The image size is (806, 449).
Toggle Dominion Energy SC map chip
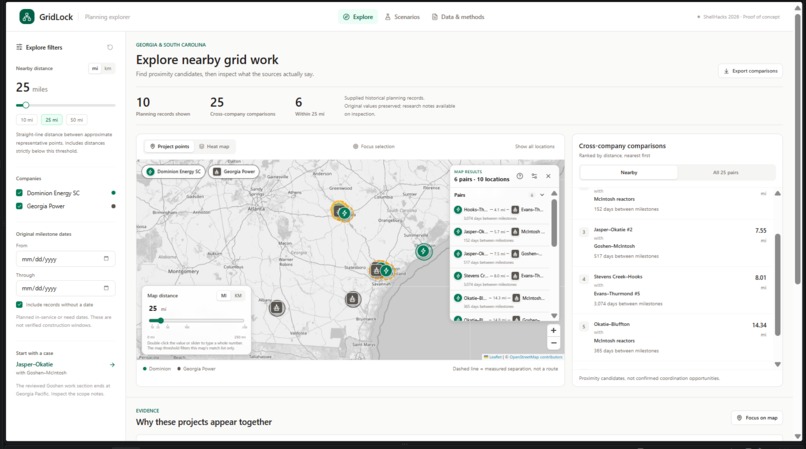(x=174, y=171)
